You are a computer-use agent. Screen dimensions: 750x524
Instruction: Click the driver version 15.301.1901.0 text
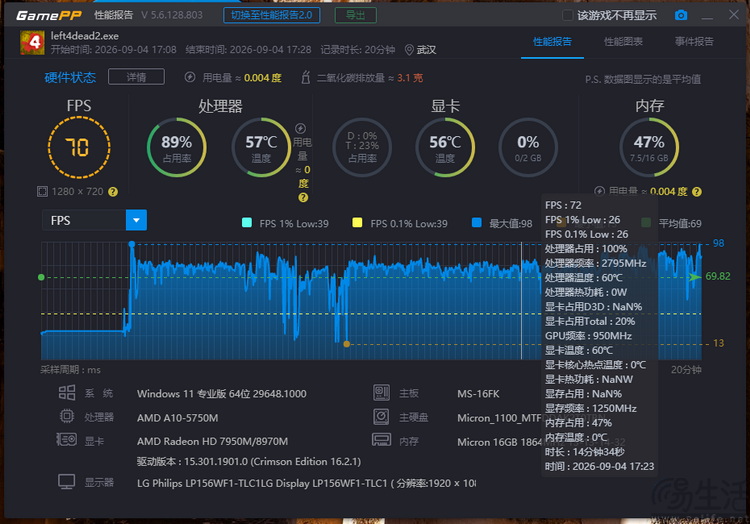pos(249,461)
